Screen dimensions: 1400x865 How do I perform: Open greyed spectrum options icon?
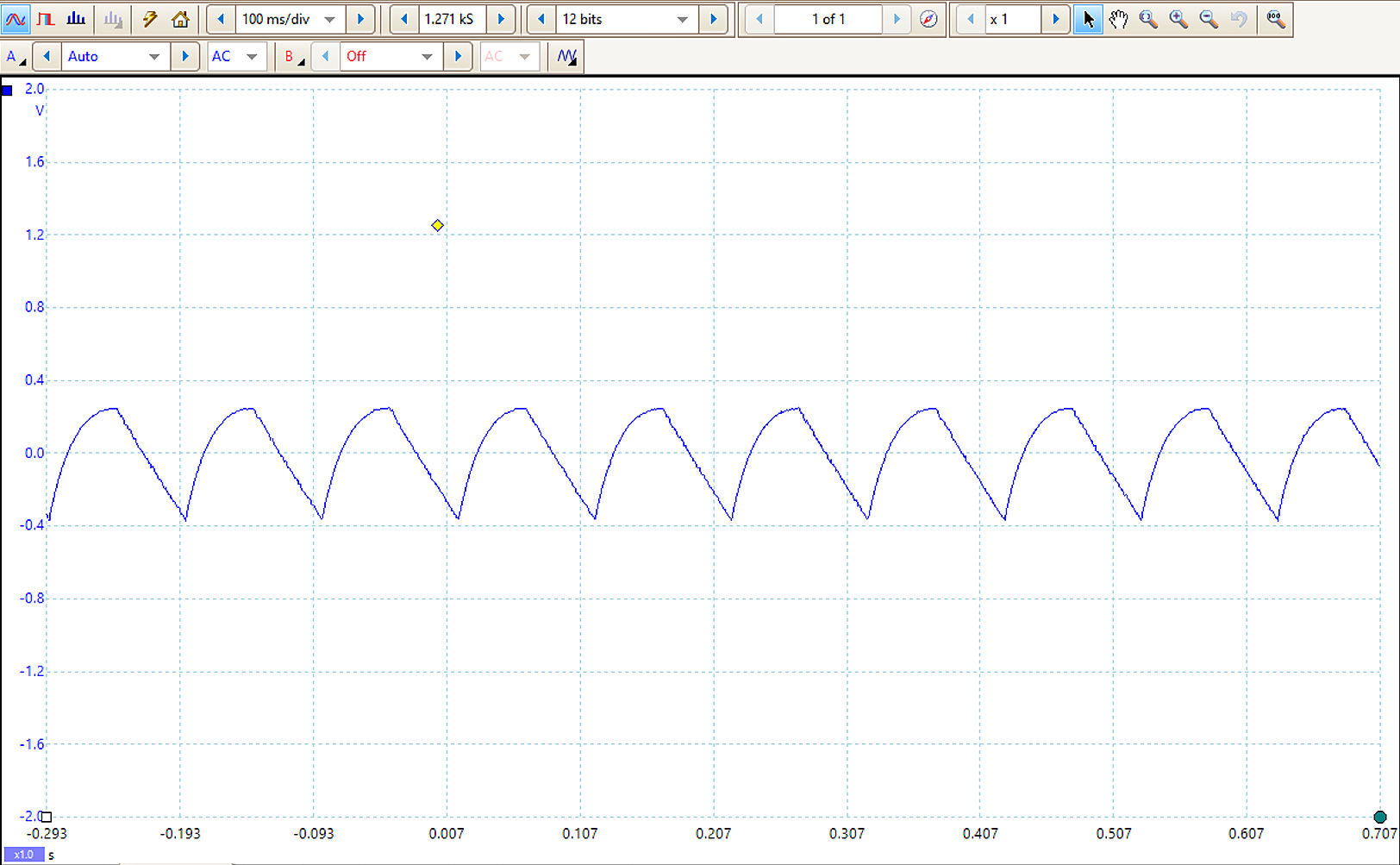coord(113,19)
